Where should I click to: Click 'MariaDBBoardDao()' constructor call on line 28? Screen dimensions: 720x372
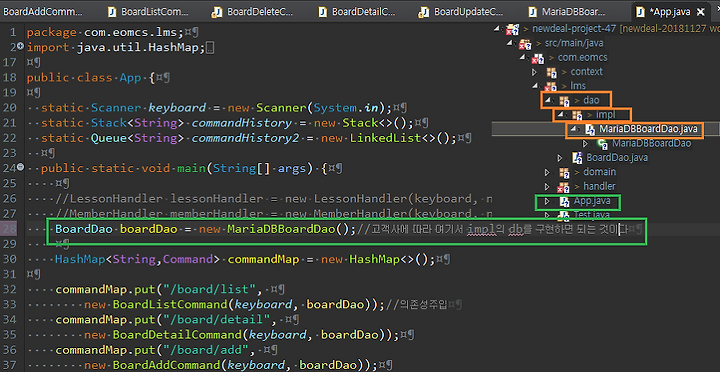pos(288,229)
